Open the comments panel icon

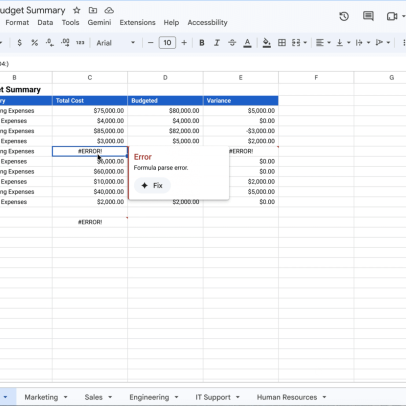[368, 16]
